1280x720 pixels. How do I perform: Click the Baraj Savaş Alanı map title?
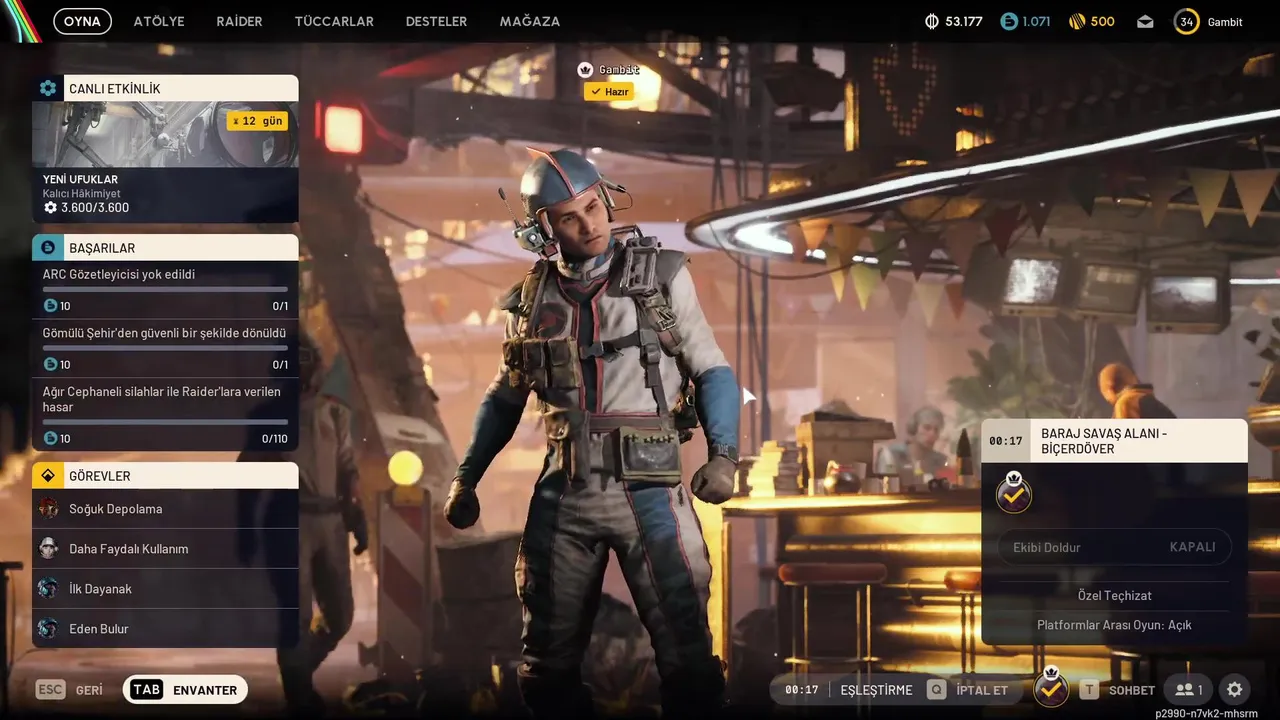(1104, 441)
